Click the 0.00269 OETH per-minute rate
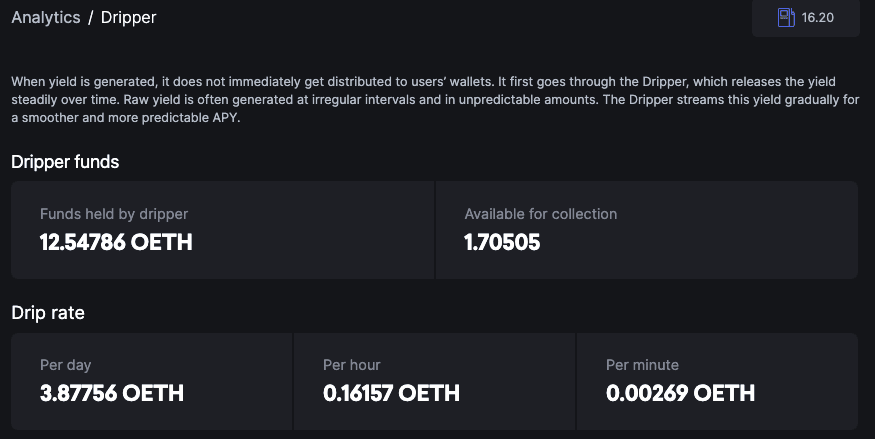This screenshot has height=439, width=875. click(x=680, y=393)
